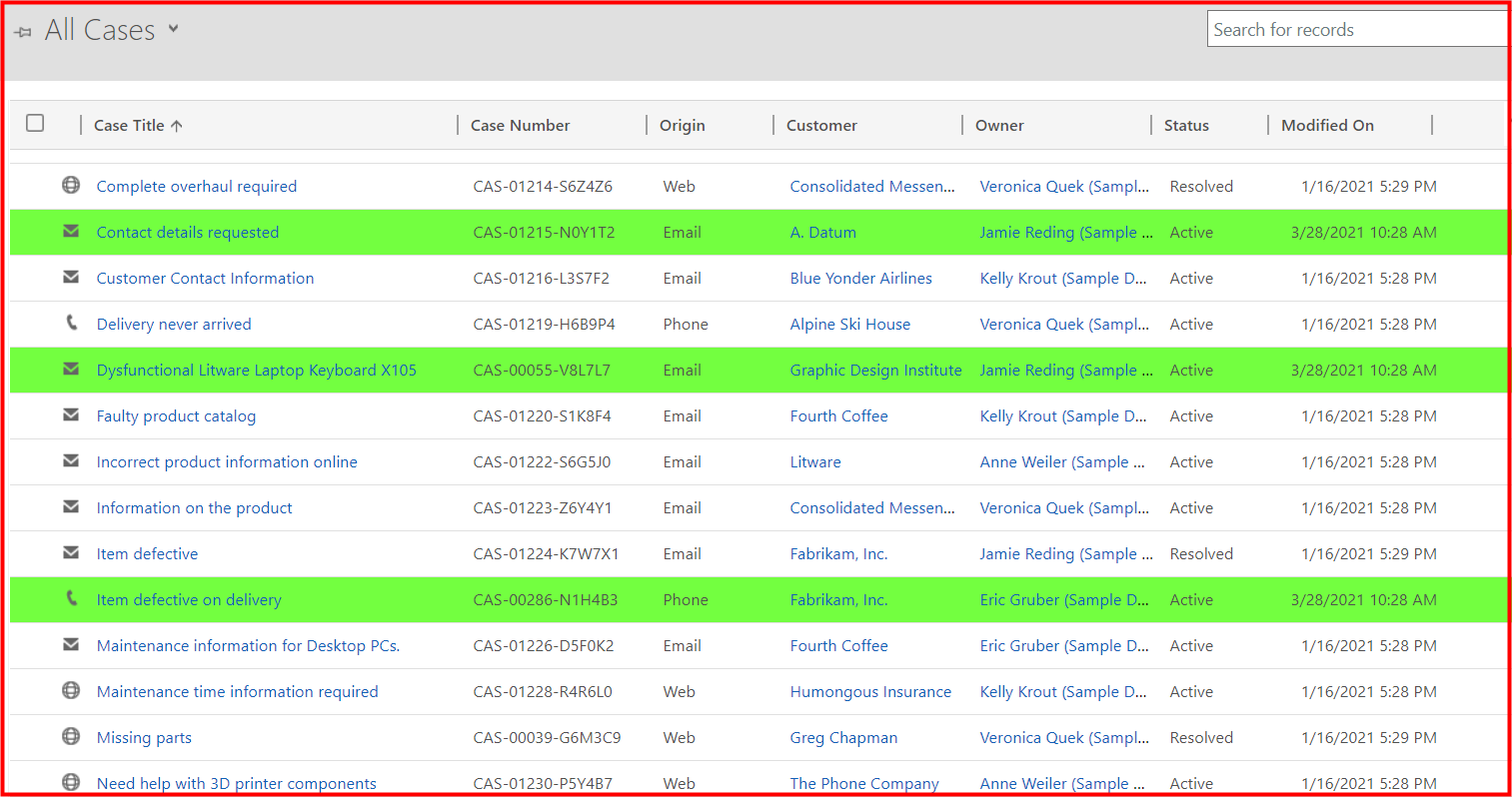1512x797 pixels.
Task: Click email icon for Contact details requested
Action: point(71,231)
